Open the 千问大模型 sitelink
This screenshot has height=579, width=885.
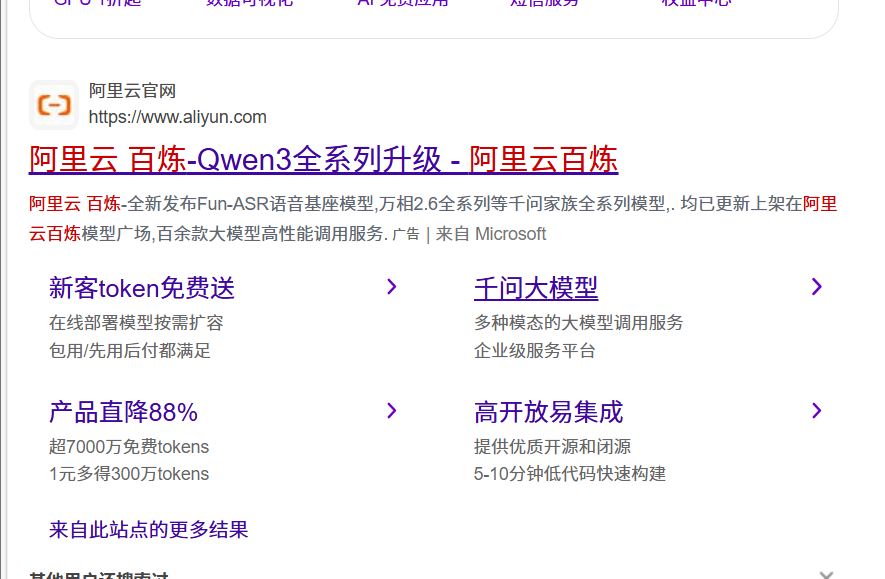[536, 288]
